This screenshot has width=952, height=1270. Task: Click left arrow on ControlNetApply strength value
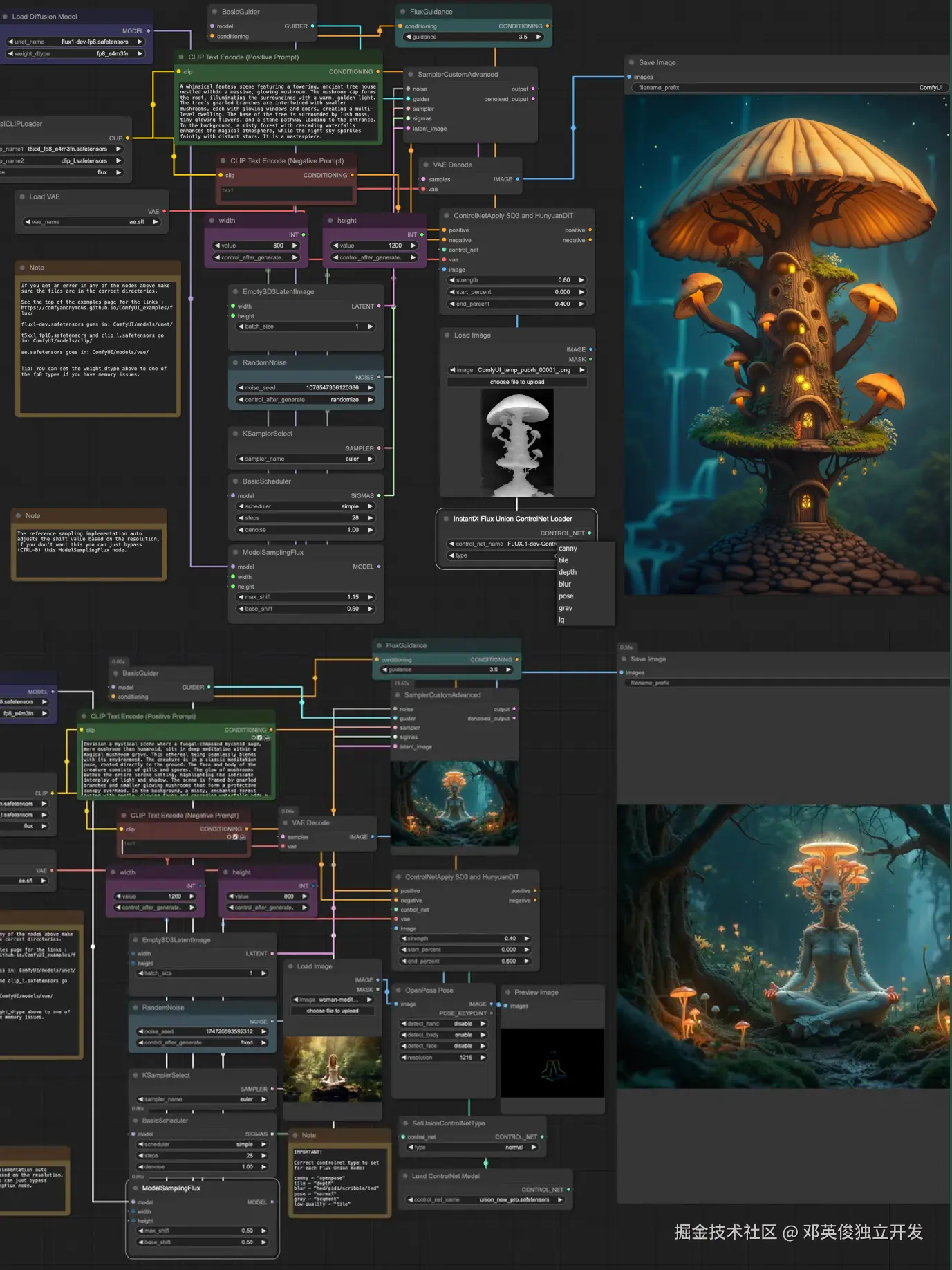(x=452, y=280)
